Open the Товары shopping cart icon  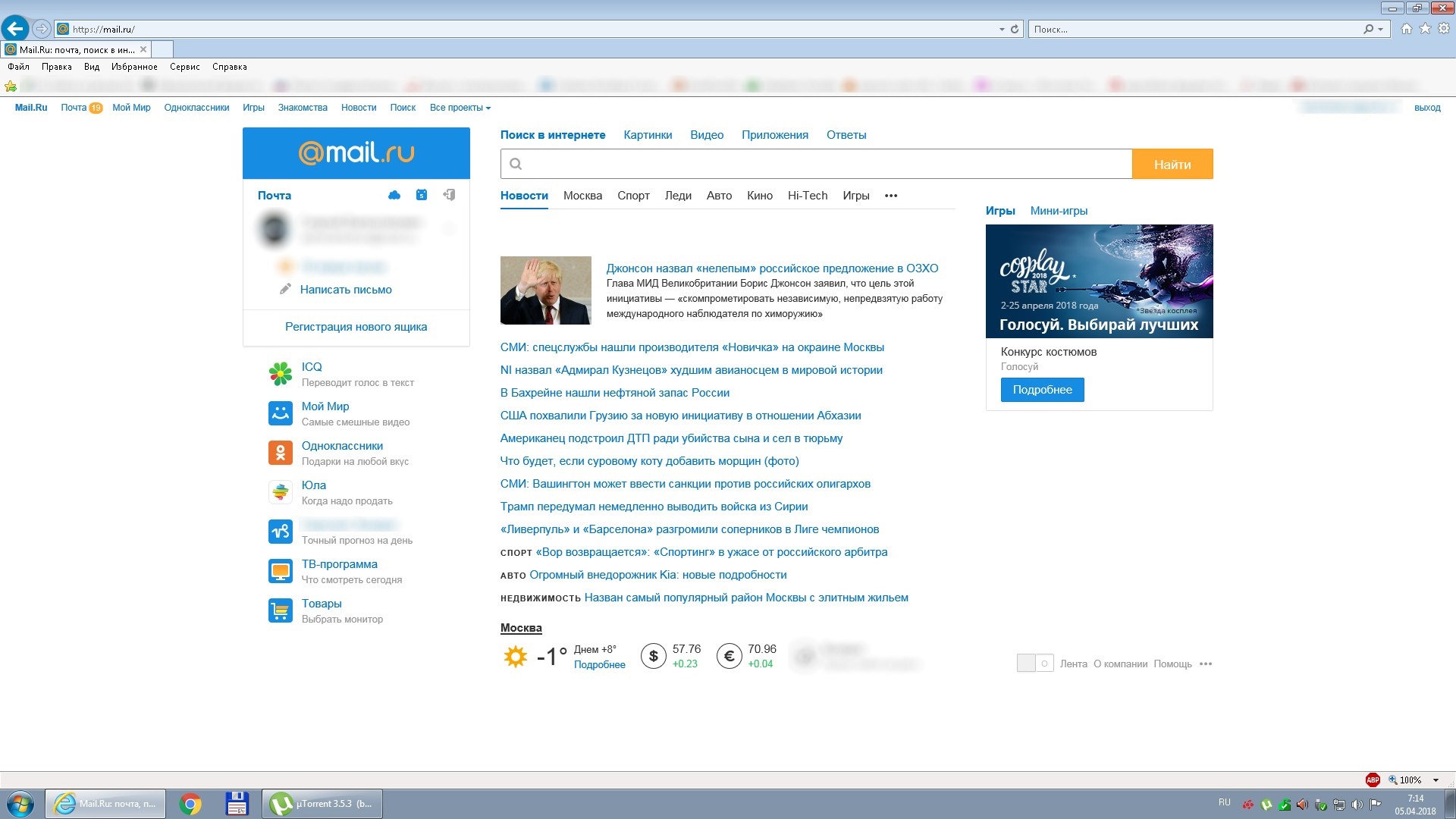point(281,610)
